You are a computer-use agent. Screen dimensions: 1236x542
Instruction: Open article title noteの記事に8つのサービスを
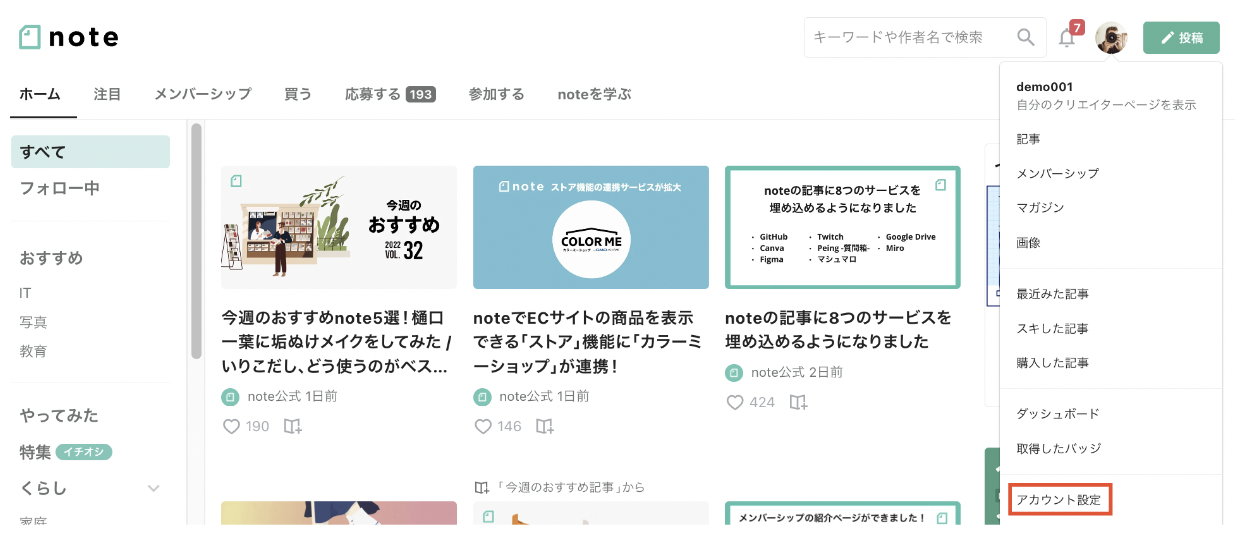(838, 330)
